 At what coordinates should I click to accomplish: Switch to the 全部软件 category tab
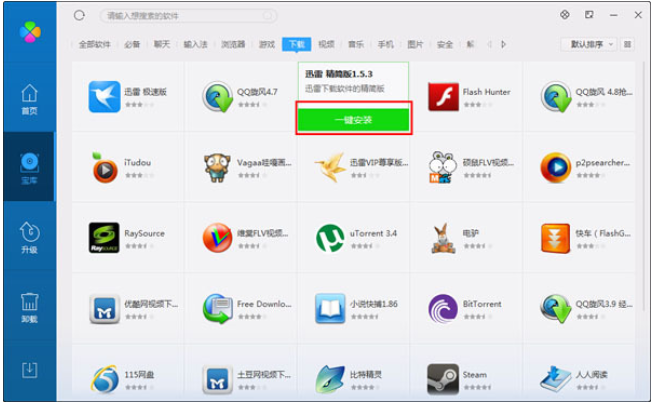(94, 45)
